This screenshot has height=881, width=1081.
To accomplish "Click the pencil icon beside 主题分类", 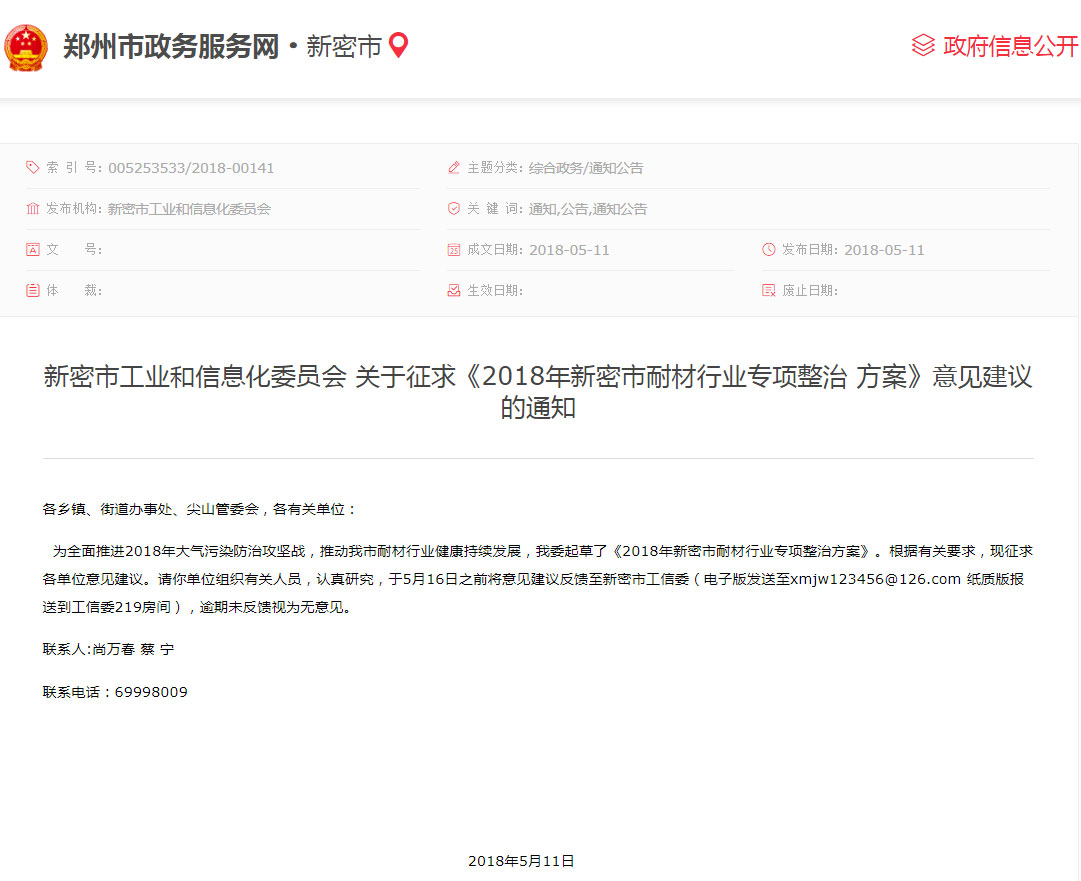I will pos(454,168).
